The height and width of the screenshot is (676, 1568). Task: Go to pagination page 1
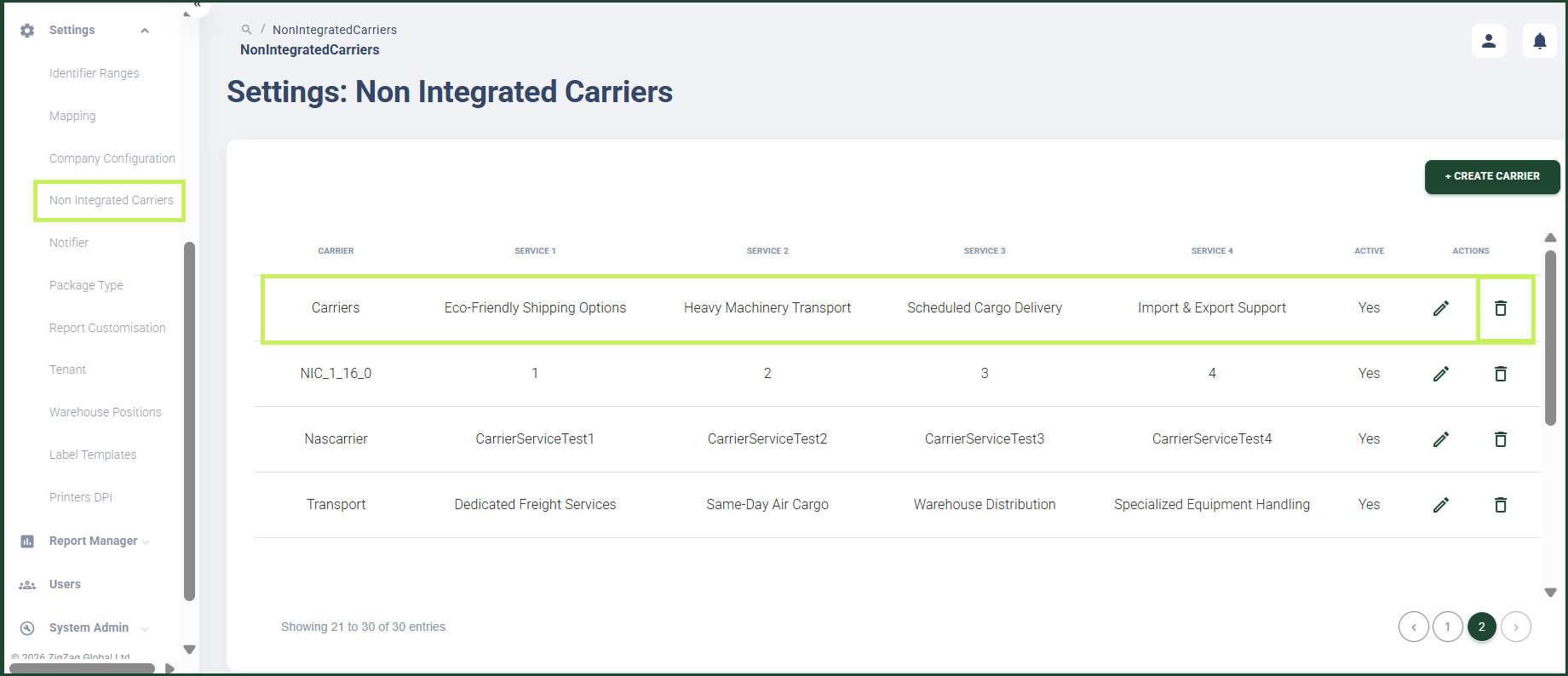click(1447, 627)
